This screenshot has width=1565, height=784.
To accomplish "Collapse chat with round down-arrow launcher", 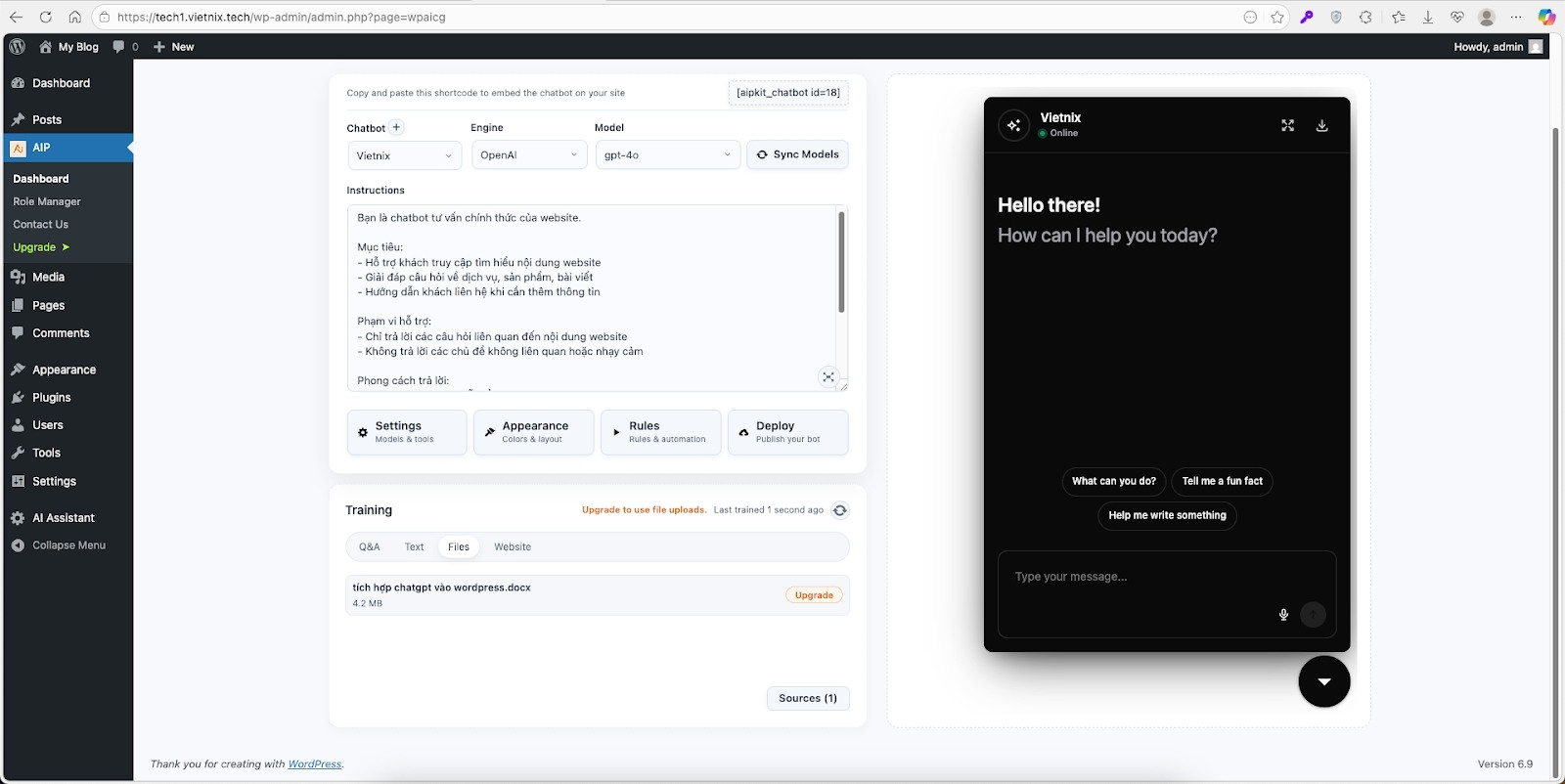I will click(1324, 681).
